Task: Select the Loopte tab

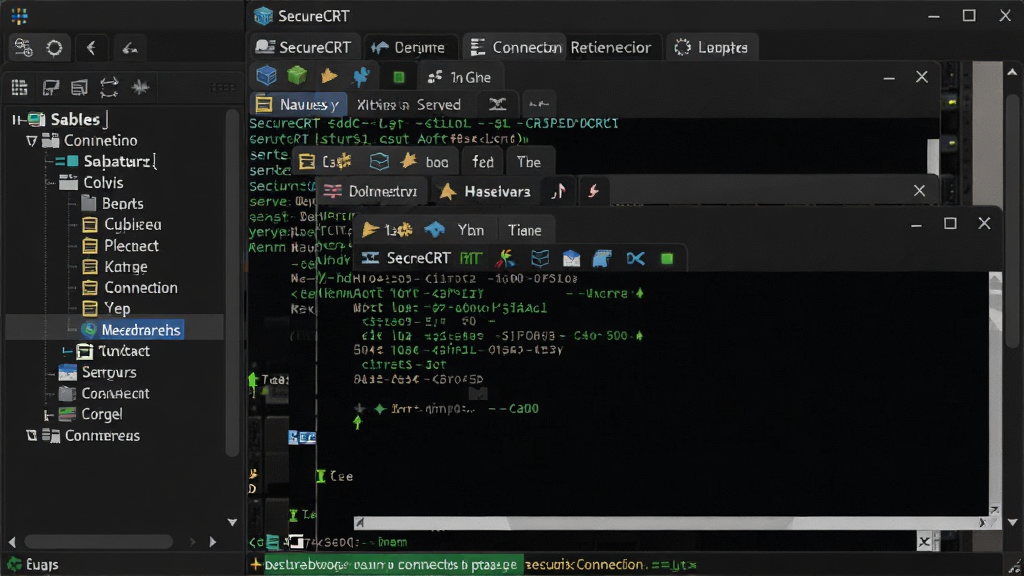Action: click(711, 48)
